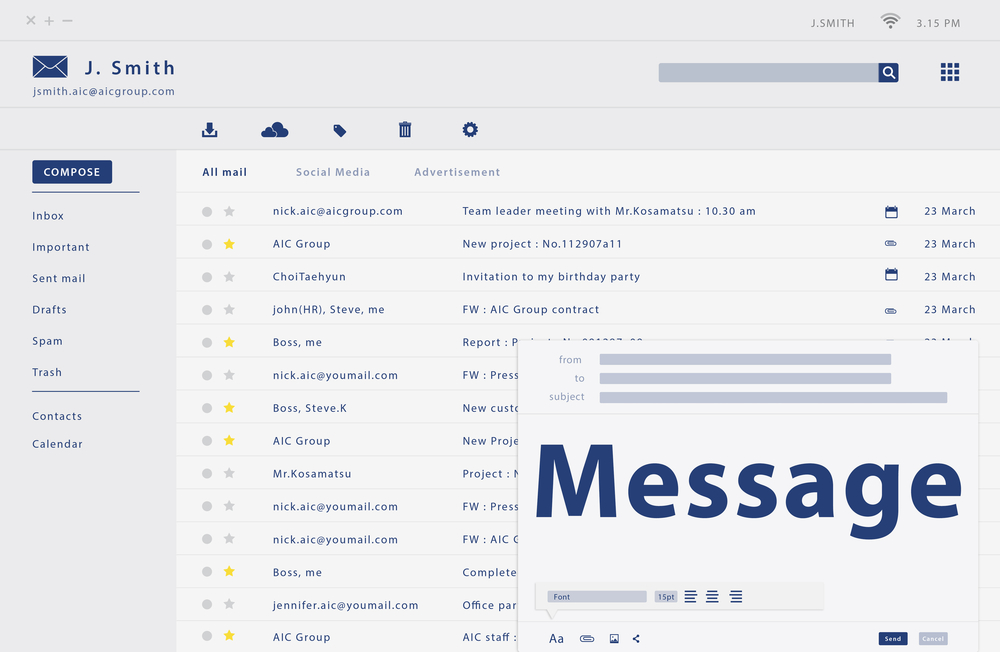Expand the Trash folder in the sidebar
Image resolution: width=1000 pixels, height=652 pixels.
46,371
